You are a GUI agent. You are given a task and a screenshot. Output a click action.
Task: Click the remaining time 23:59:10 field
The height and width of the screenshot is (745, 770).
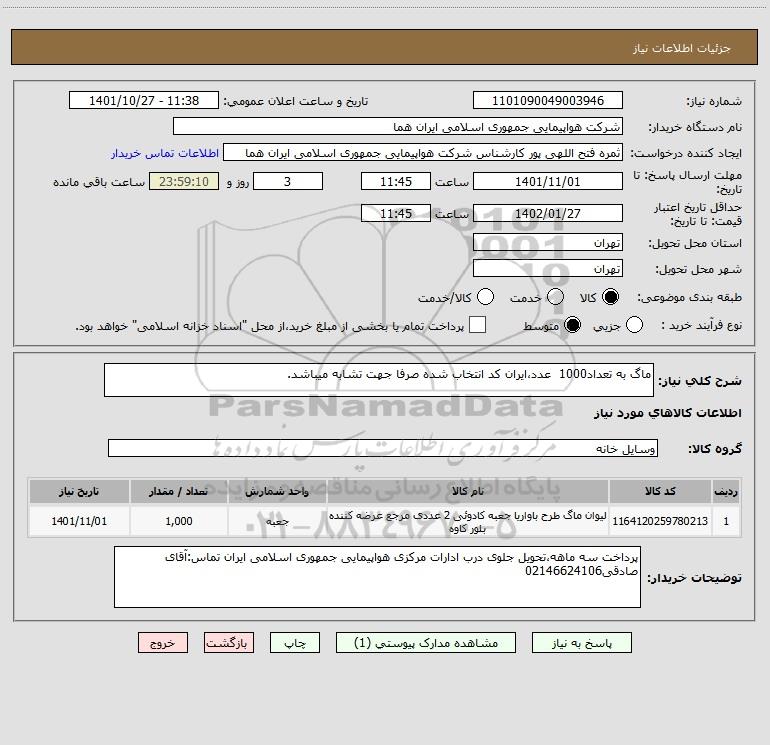pos(184,181)
